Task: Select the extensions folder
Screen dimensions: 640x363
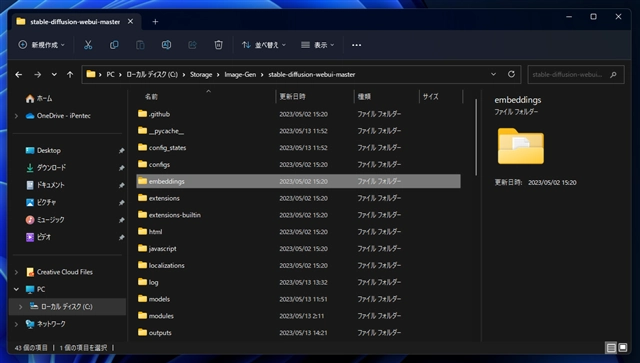Action: [x=298, y=198]
